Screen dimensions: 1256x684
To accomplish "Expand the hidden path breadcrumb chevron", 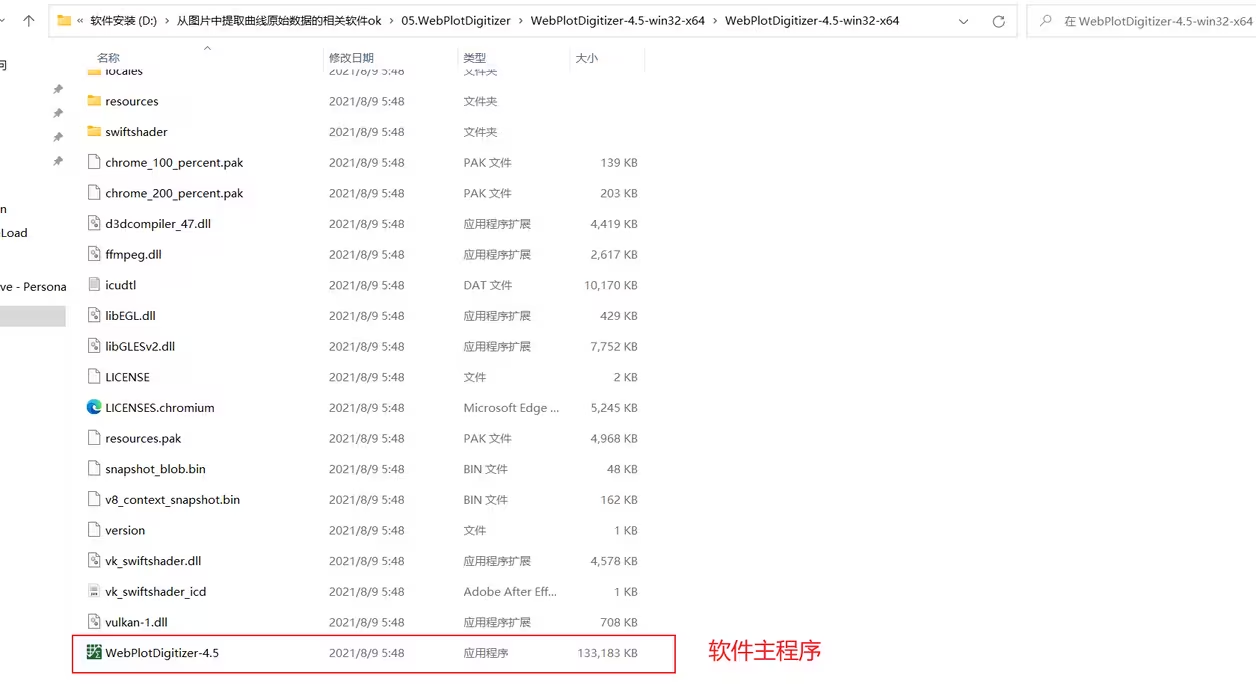I will pyautogui.click(x=79, y=20).
